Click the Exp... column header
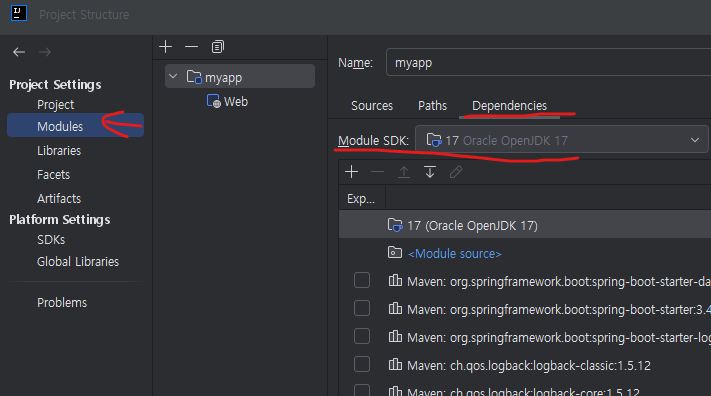The width and height of the screenshot is (711, 396). (x=361, y=199)
